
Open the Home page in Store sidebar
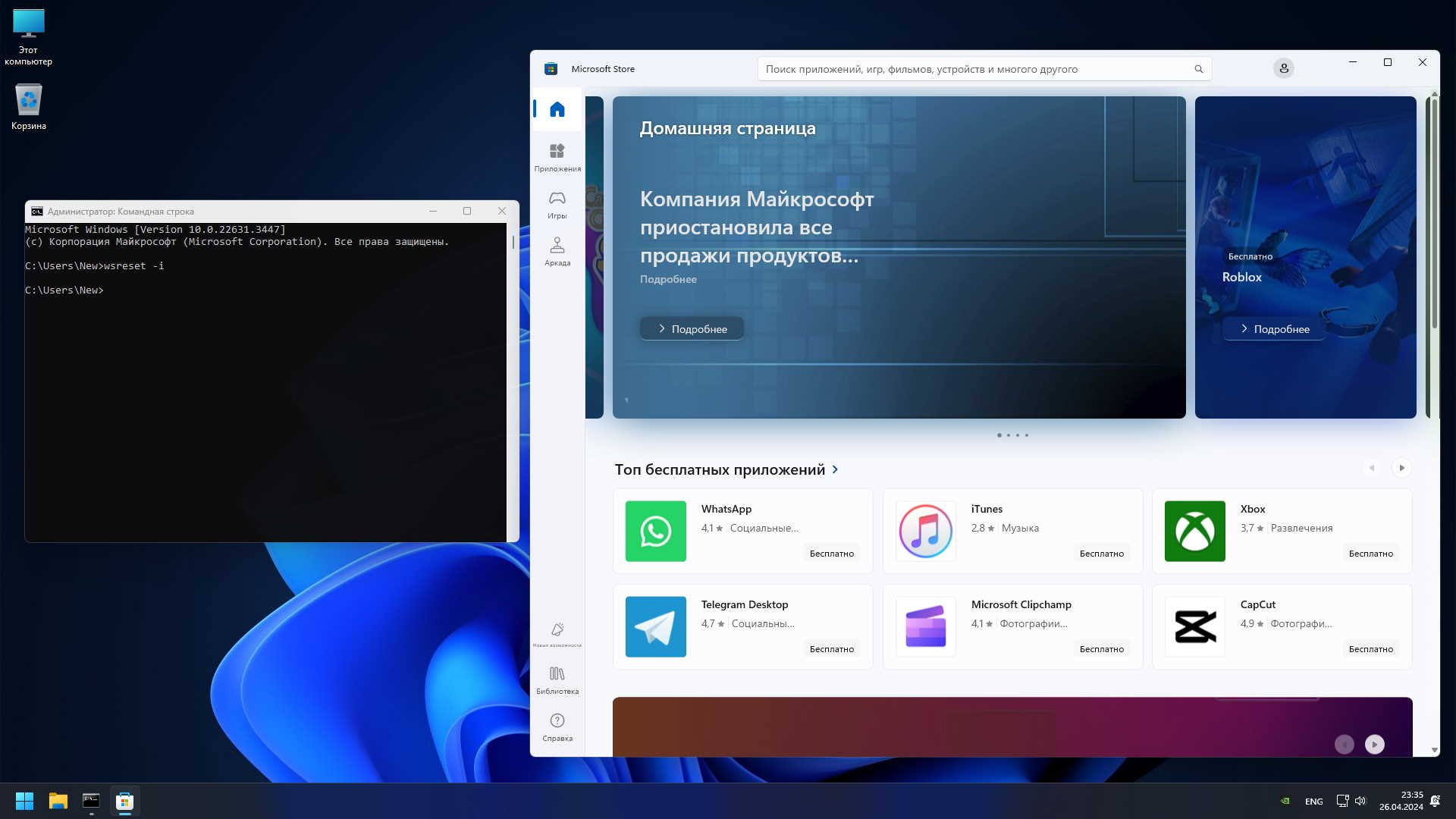click(x=557, y=109)
